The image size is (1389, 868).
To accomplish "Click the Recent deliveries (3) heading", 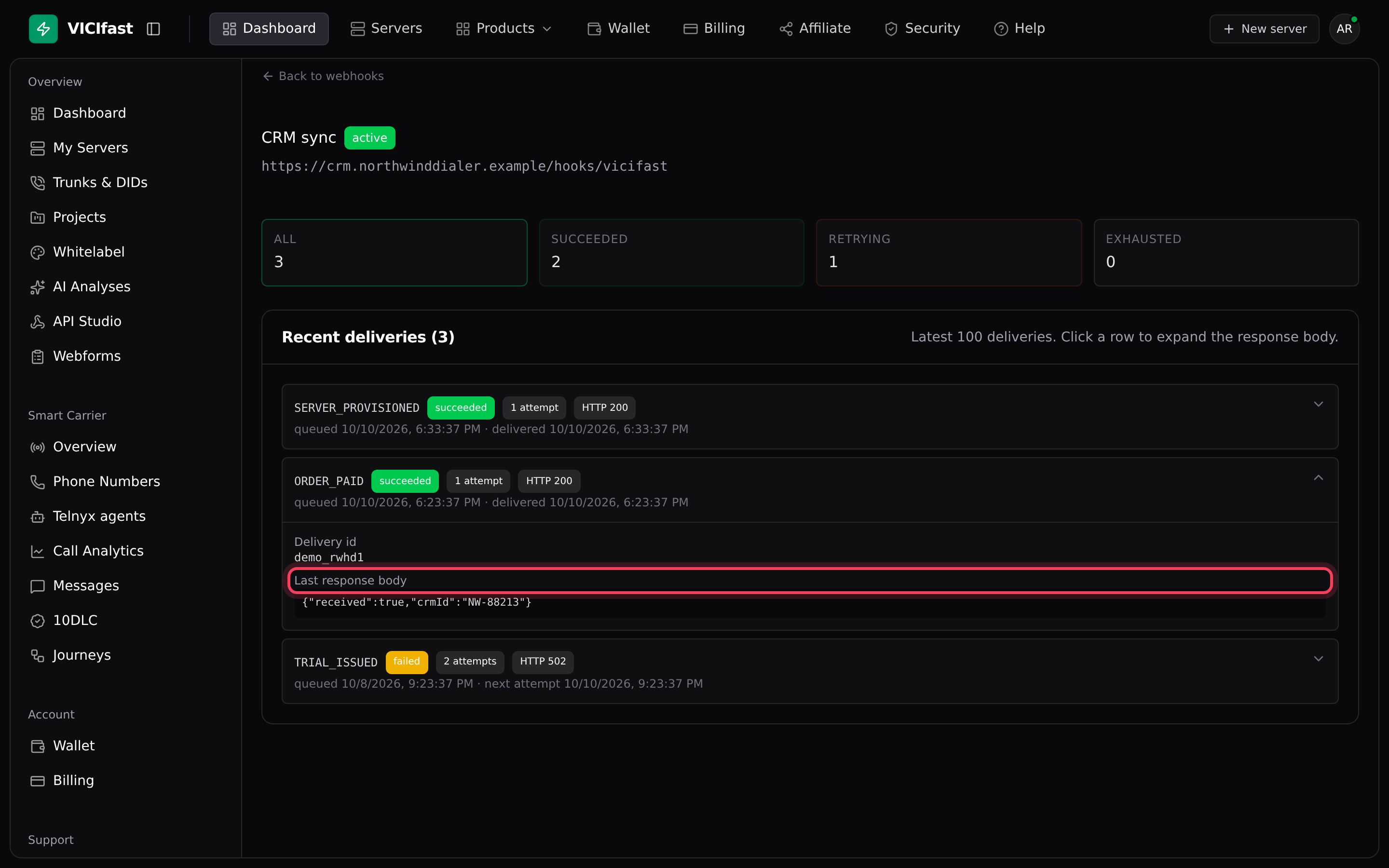I will tap(368, 337).
